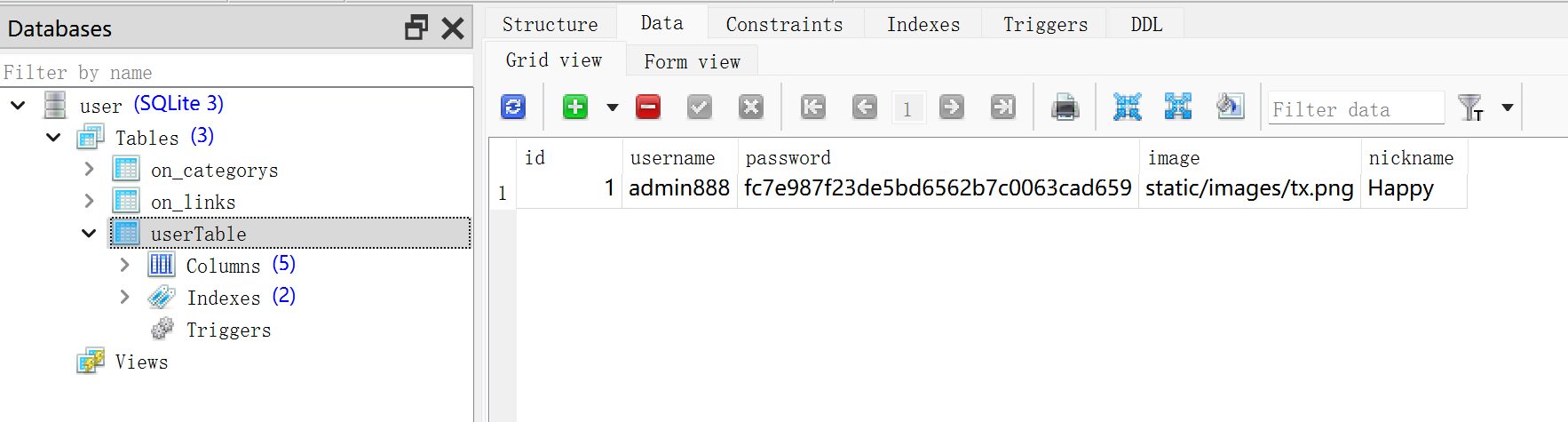
Task: Select the on_links table
Action: (193, 202)
